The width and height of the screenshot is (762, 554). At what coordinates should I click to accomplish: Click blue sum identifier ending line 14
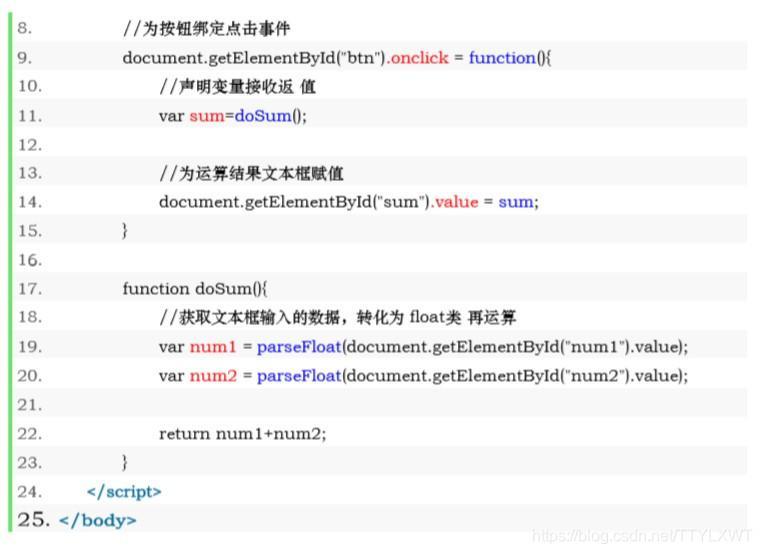point(516,202)
